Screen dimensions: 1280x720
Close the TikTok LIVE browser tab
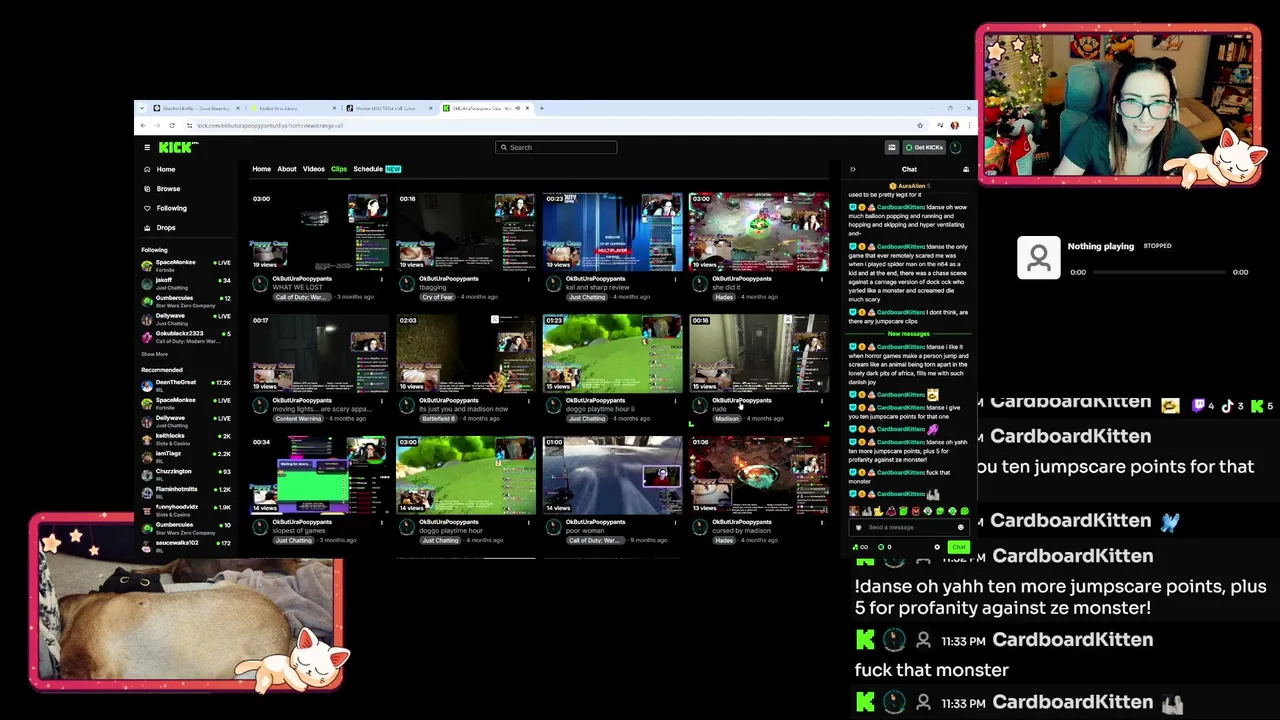(x=431, y=108)
